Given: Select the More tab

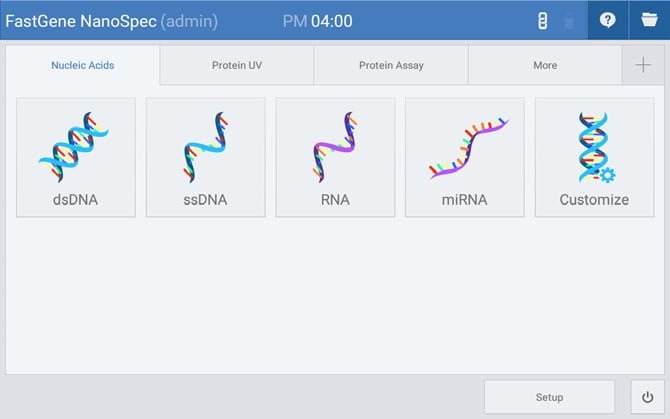Looking at the screenshot, I should (x=545, y=65).
